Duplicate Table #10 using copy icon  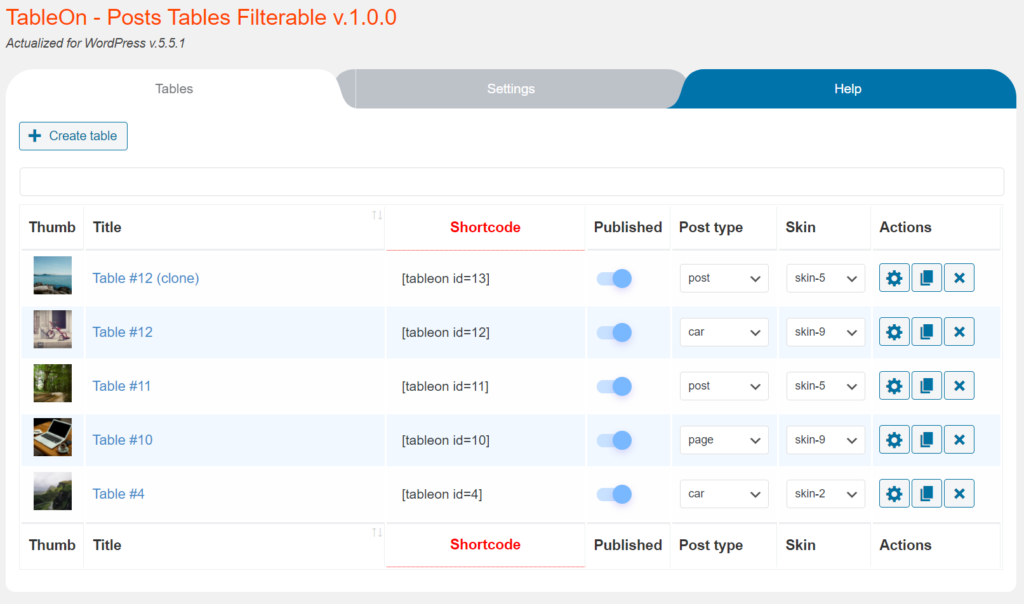coord(926,439)
